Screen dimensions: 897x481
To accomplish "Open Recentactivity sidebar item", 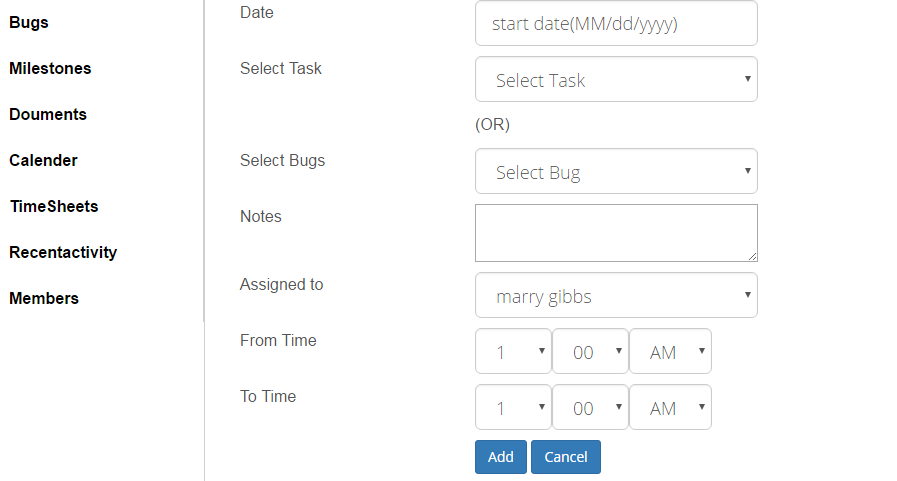I will click(63, 252).
